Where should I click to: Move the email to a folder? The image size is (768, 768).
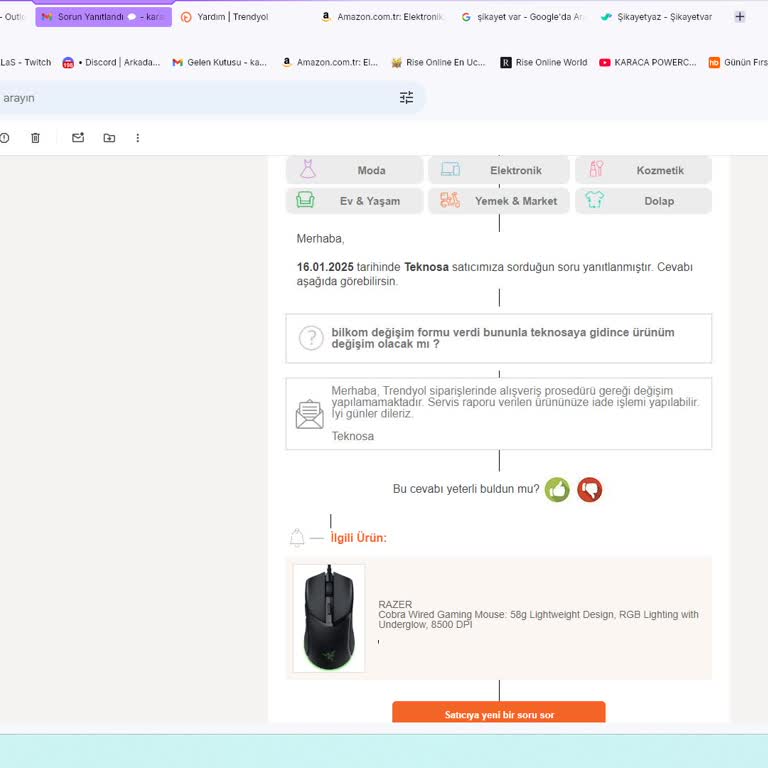click(x=109, y=138)
